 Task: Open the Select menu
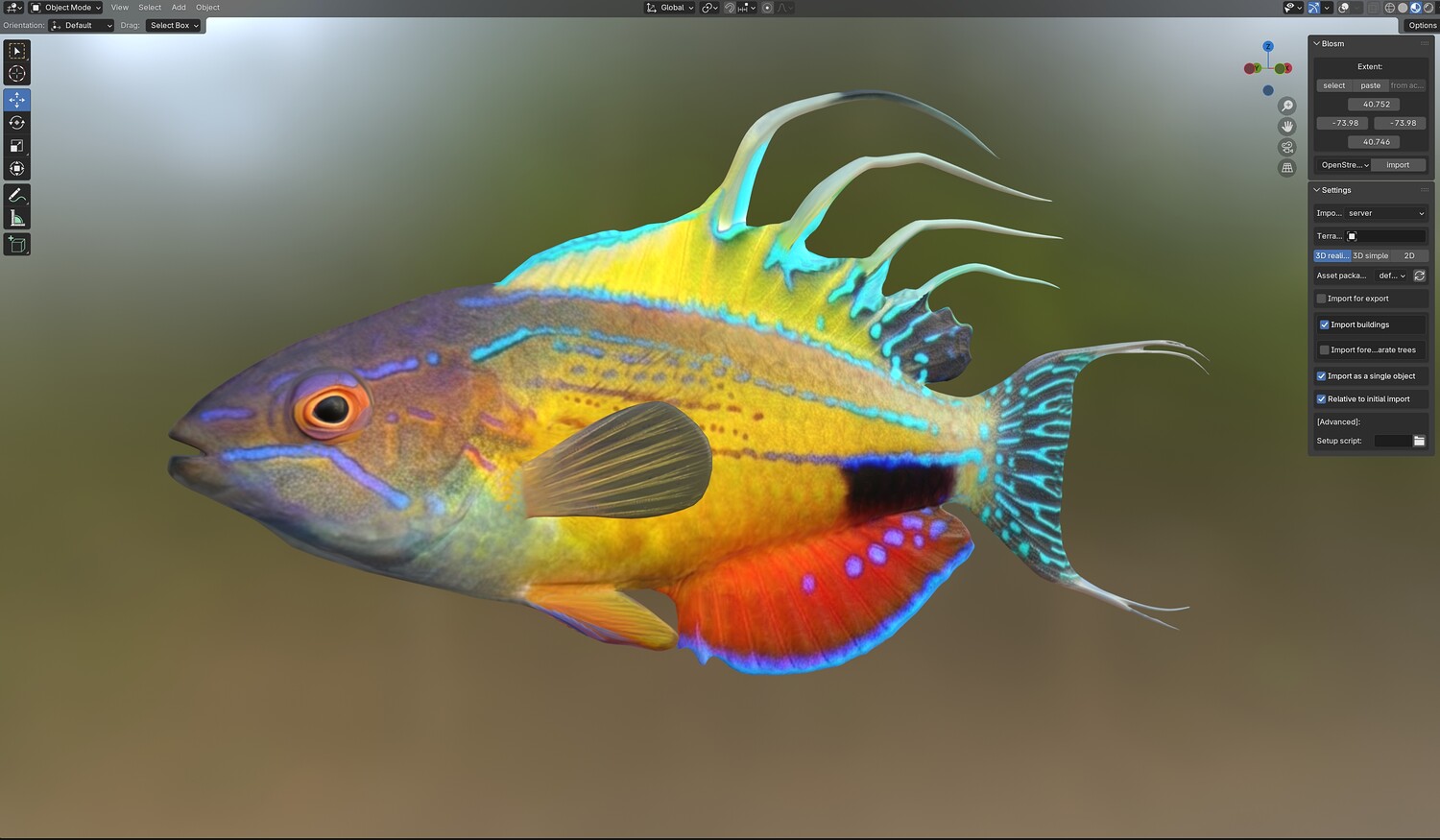pos(150,8)
